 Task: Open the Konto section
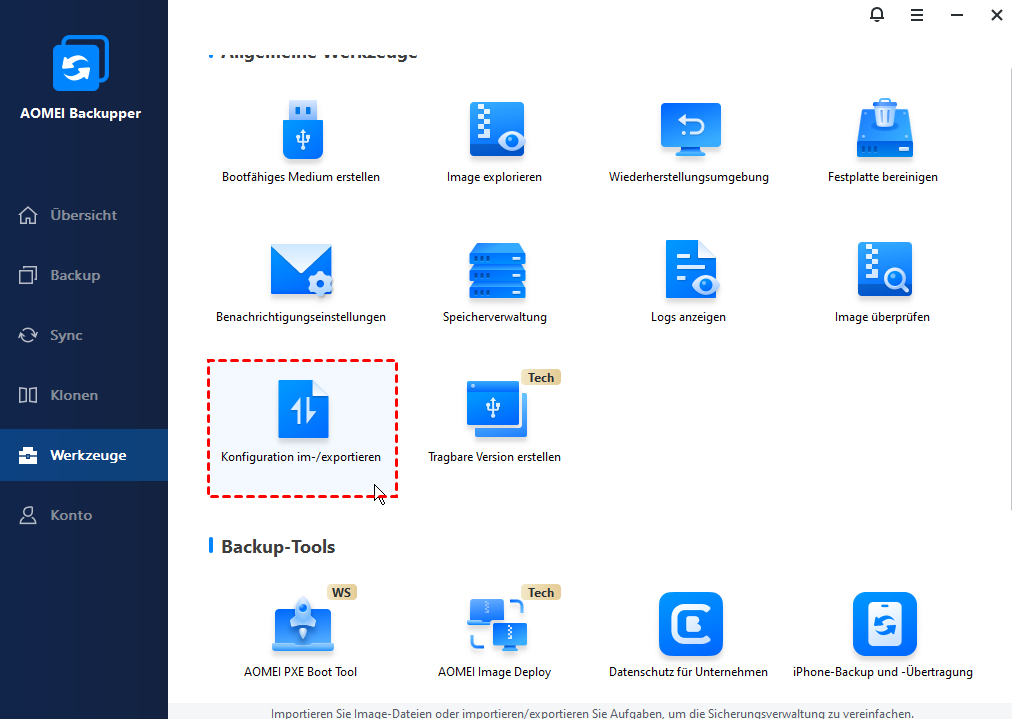tap(84, 515)
